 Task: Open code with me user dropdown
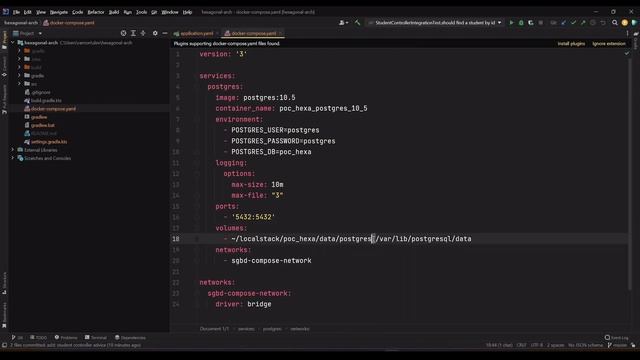click(x=343, y=23)
